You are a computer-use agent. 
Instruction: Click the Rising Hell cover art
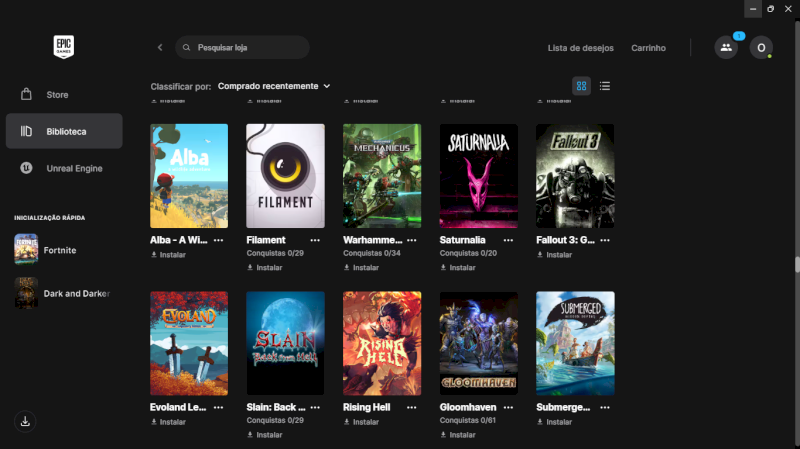382,343
